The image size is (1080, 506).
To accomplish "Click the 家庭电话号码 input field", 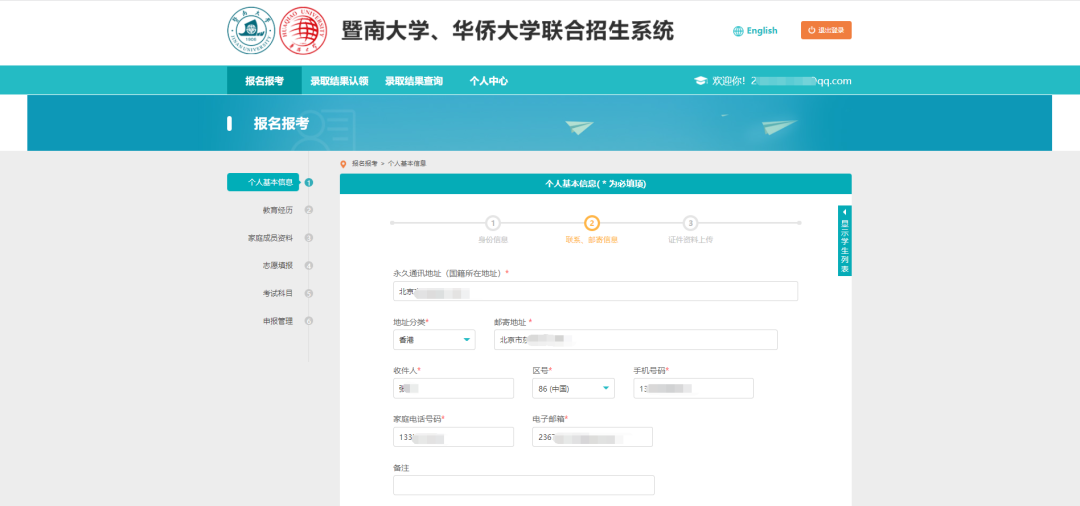I will (453, 437).
